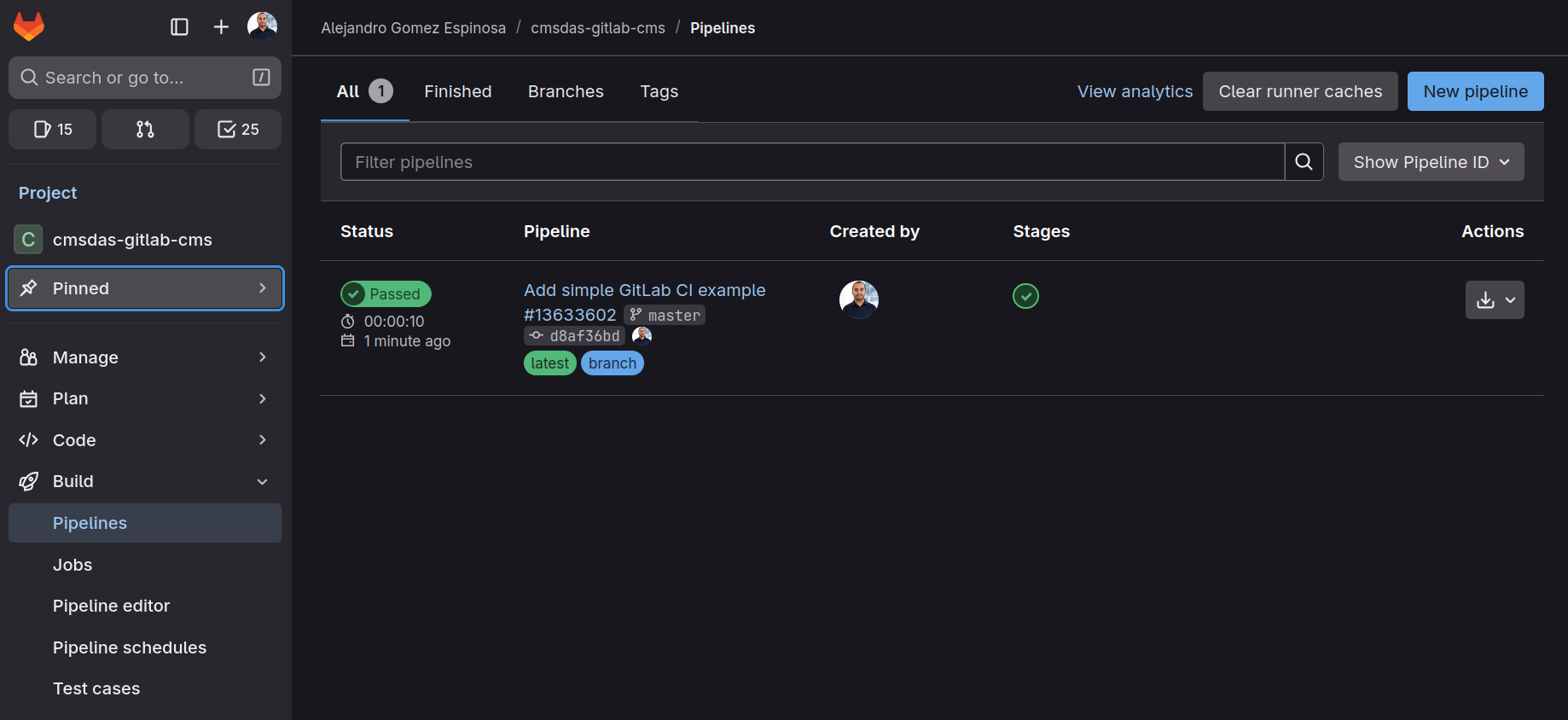Click View analytics link
The height and width of the screenshot is (720, 1568).
tap(1135, 91)
